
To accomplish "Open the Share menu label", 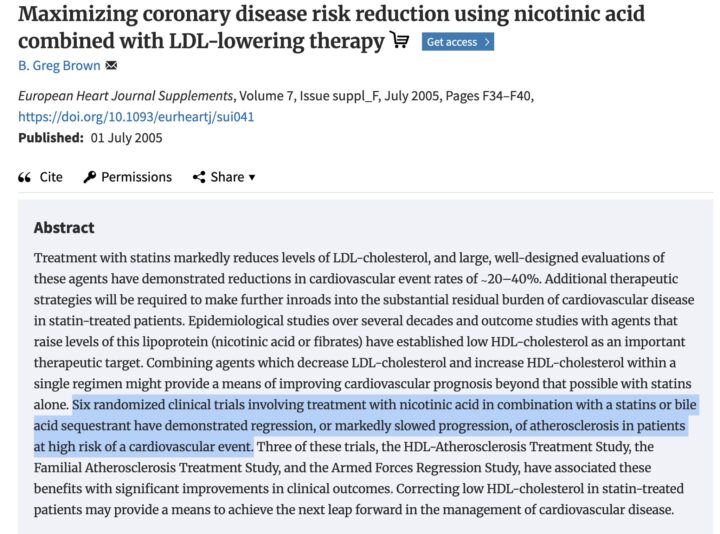I will (x=227, y=177).
